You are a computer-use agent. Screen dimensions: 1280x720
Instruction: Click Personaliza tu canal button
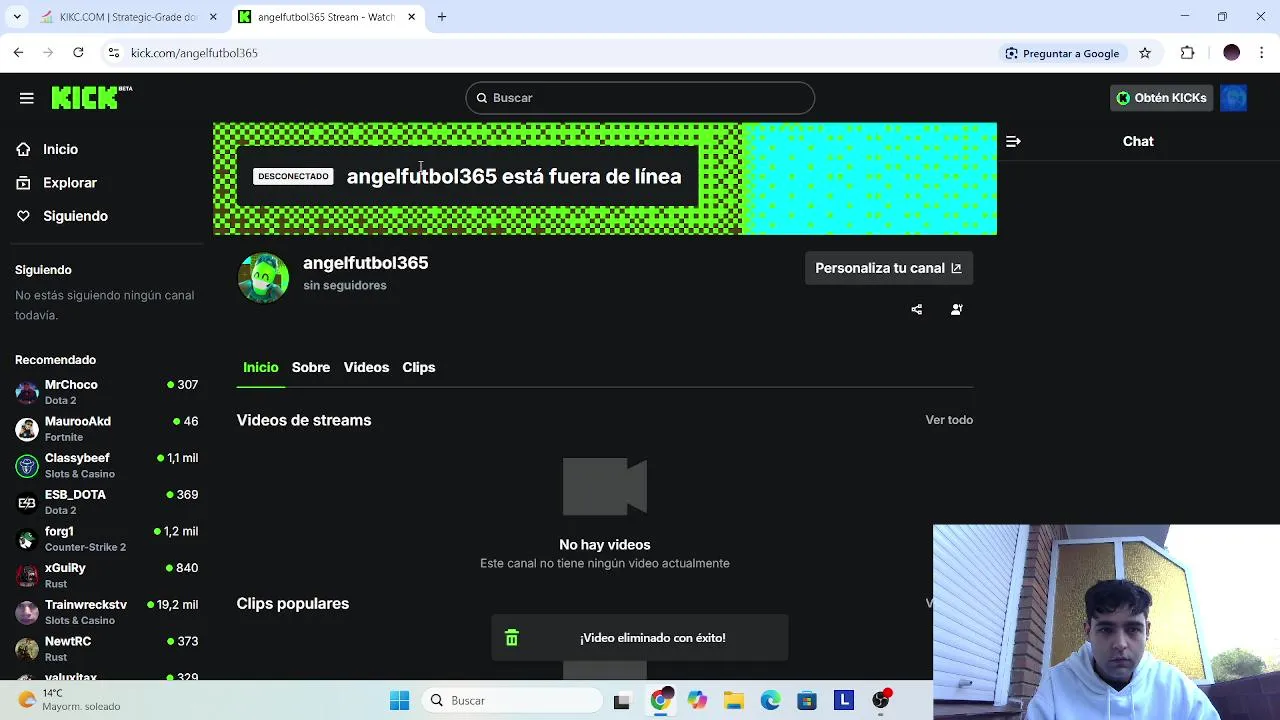click(x=888, y=268)
